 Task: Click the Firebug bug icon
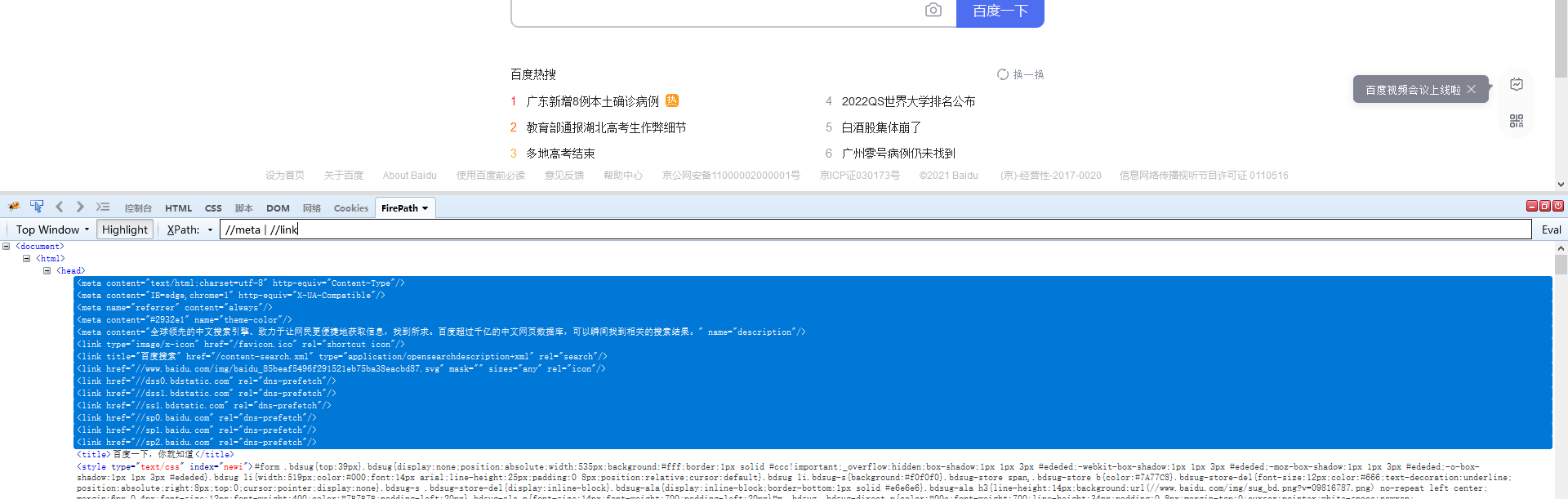coord(14,207)
